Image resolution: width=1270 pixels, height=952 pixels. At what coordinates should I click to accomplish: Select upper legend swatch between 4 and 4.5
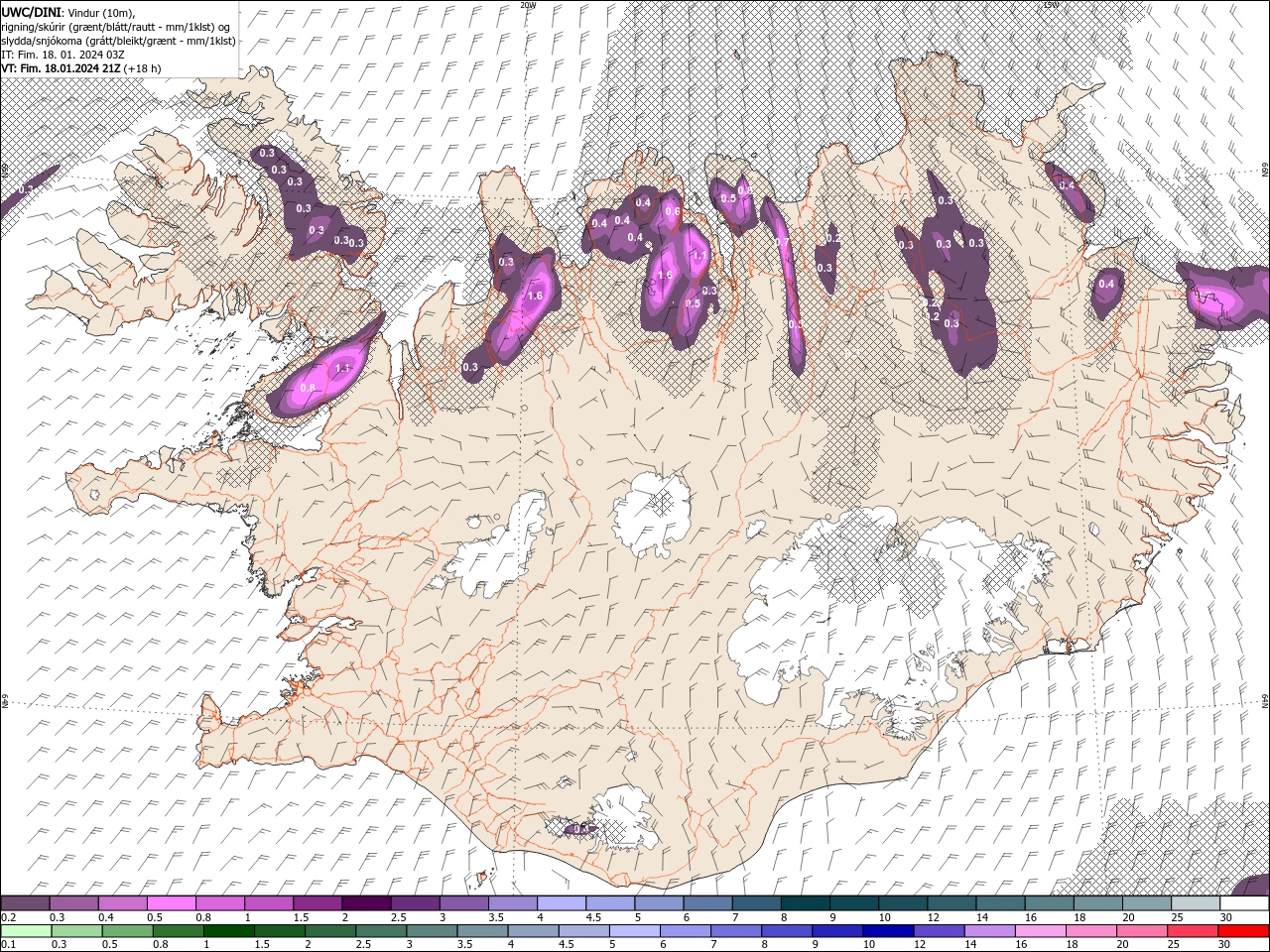561,903
